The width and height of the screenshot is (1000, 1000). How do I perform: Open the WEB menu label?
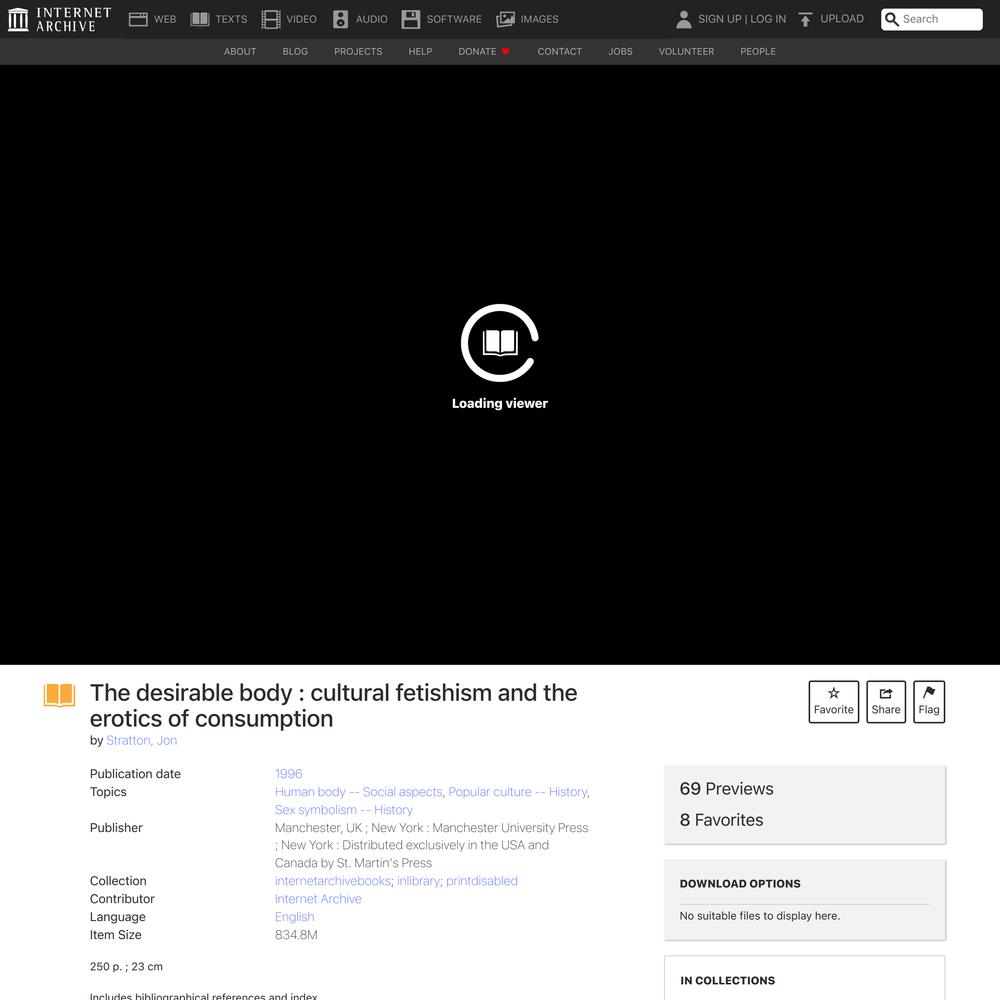(x=165, y=19)
